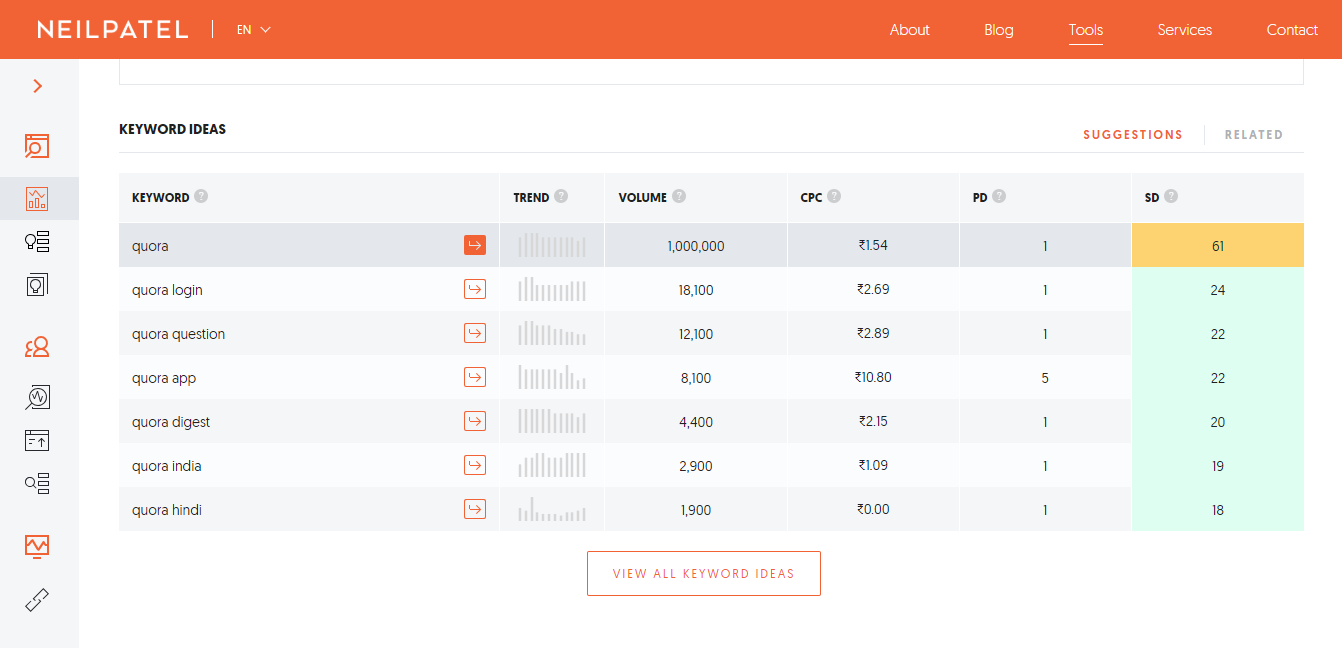The image size is (1342, 648).
Task: Select the keyword "quora question"
Action: click(x=178, y=334)
